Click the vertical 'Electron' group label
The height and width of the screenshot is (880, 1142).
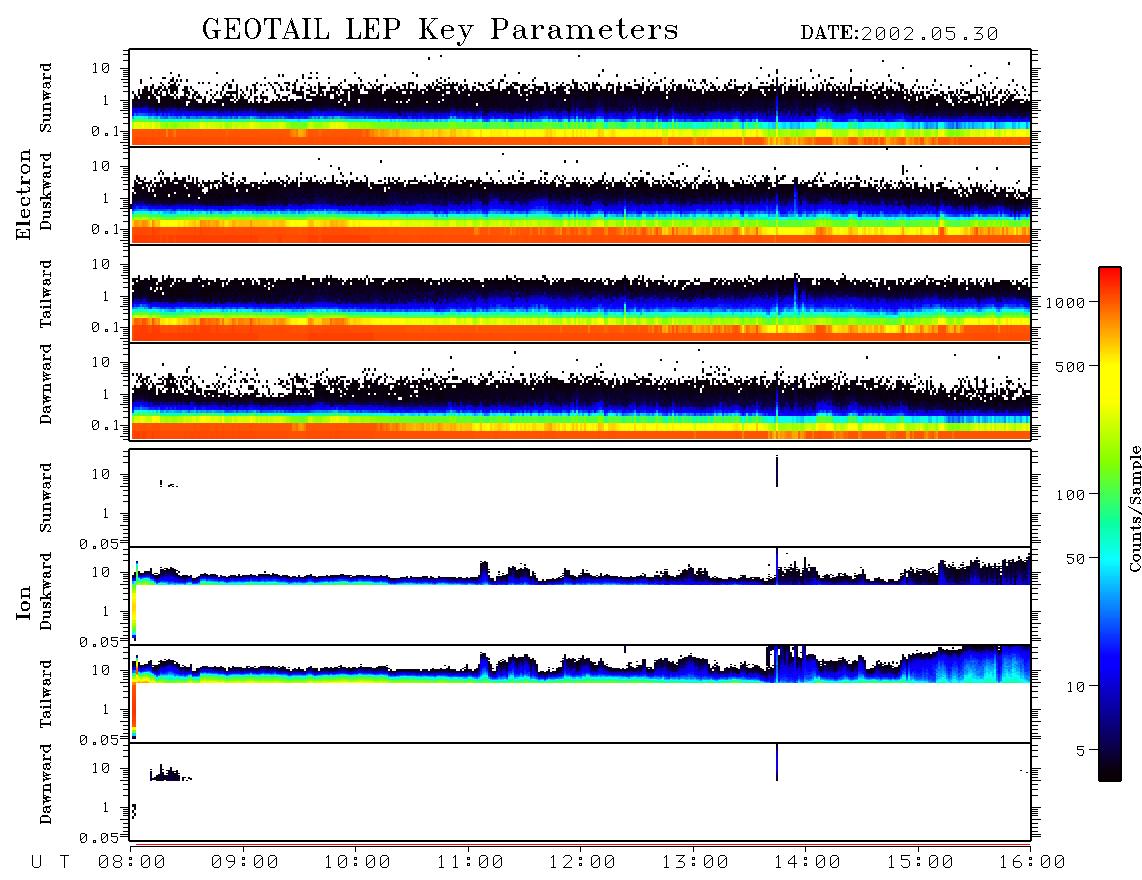(x=24, y=194)
